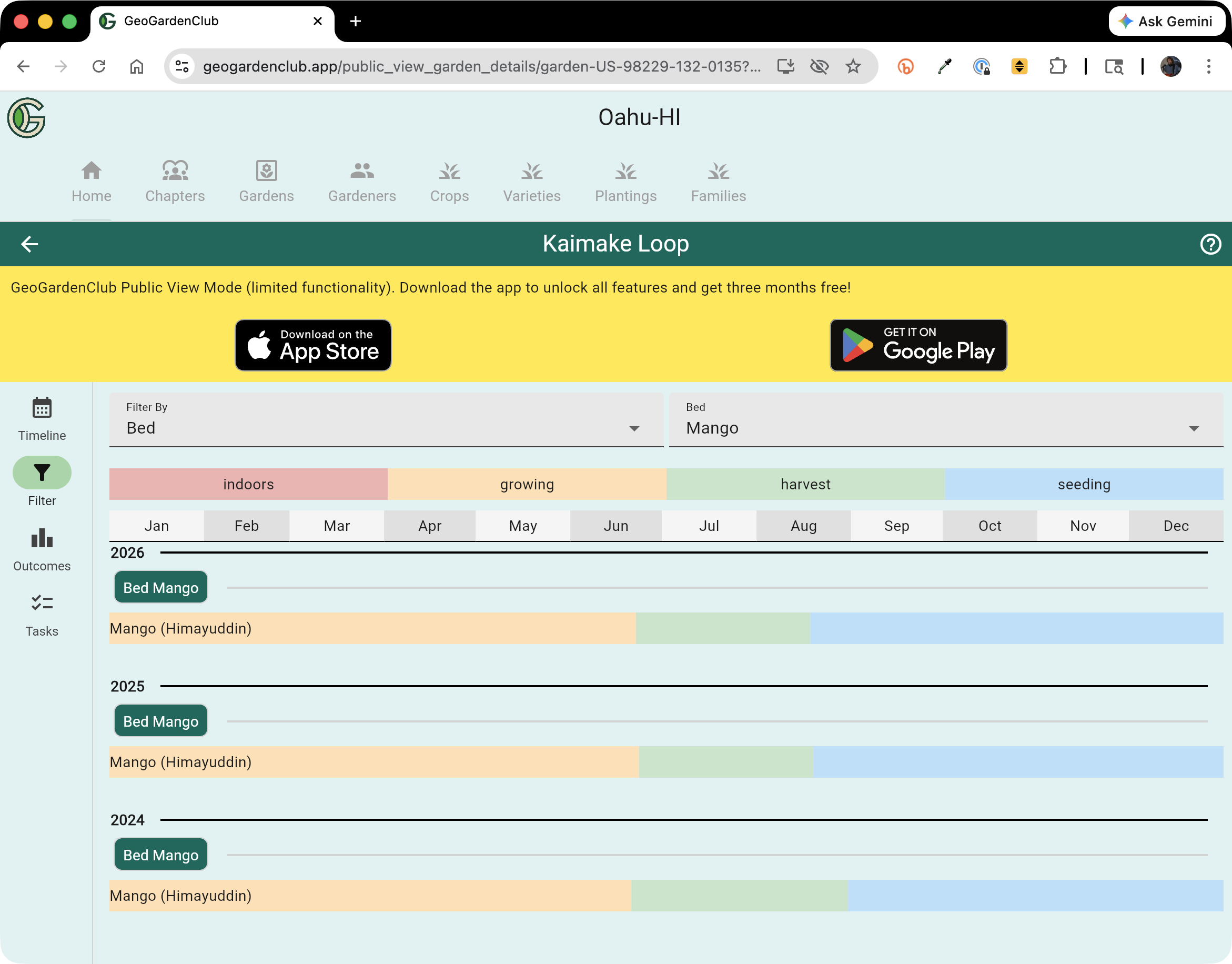Click the 2026 Bed Mango chip

[x=161, y=587]
